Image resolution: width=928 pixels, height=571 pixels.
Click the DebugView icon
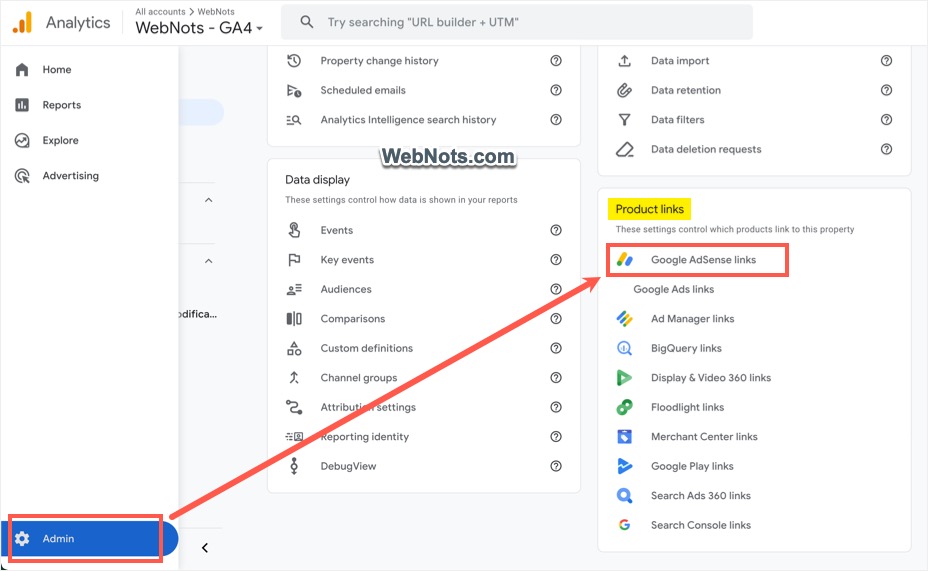point(294,466)
